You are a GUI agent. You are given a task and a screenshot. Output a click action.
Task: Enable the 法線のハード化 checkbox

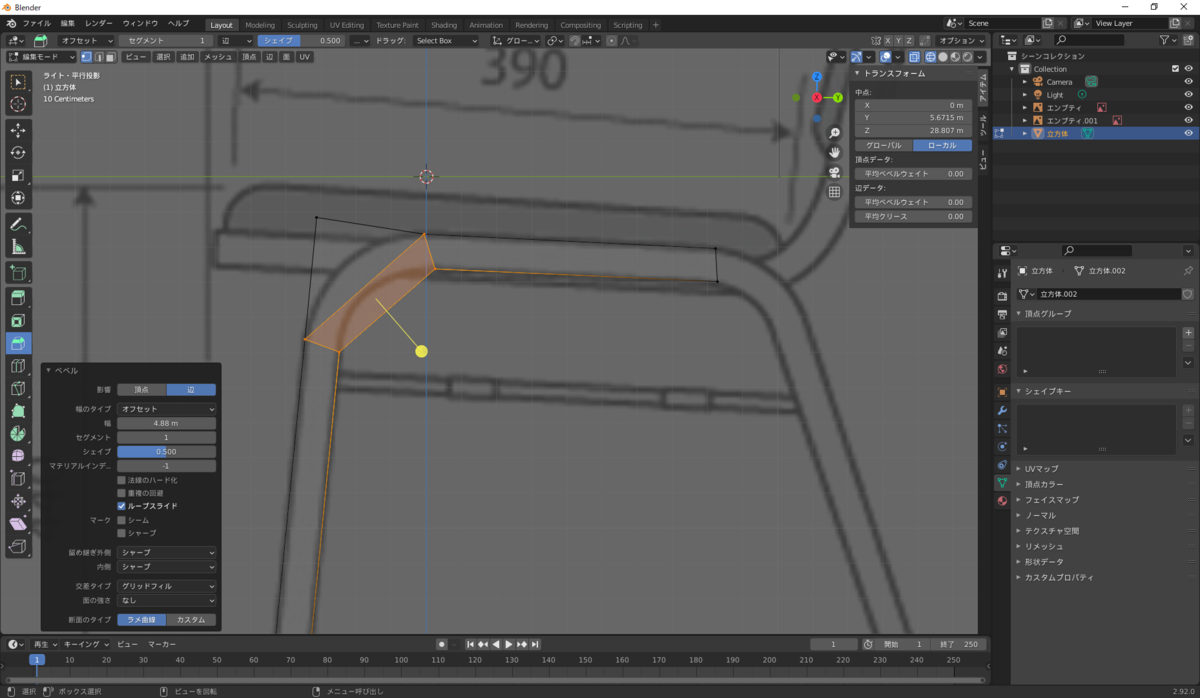[x=122, y=480]
